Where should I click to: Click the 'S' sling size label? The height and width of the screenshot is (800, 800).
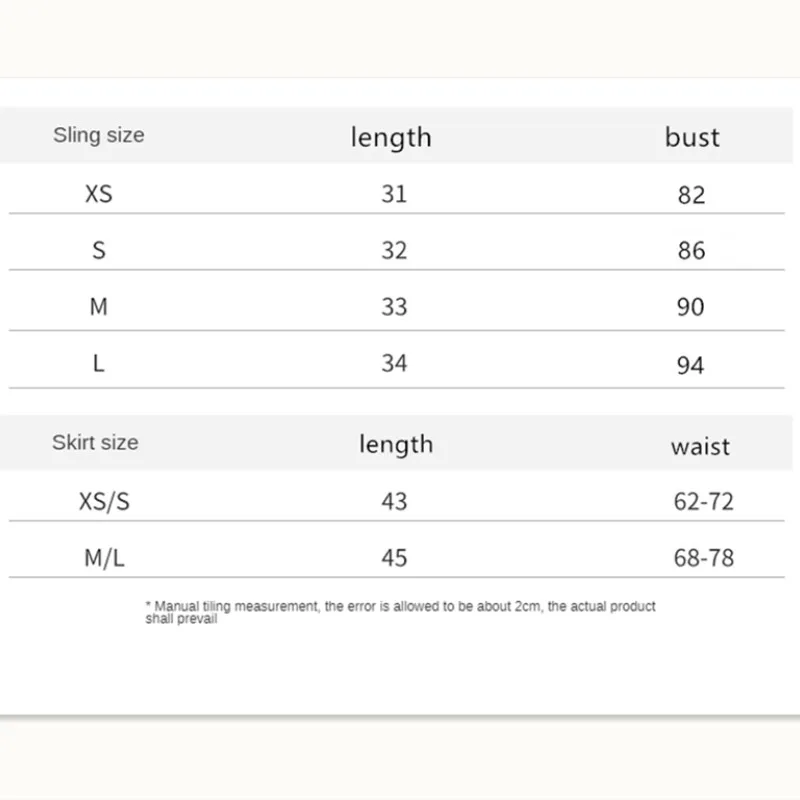(98, 250)
